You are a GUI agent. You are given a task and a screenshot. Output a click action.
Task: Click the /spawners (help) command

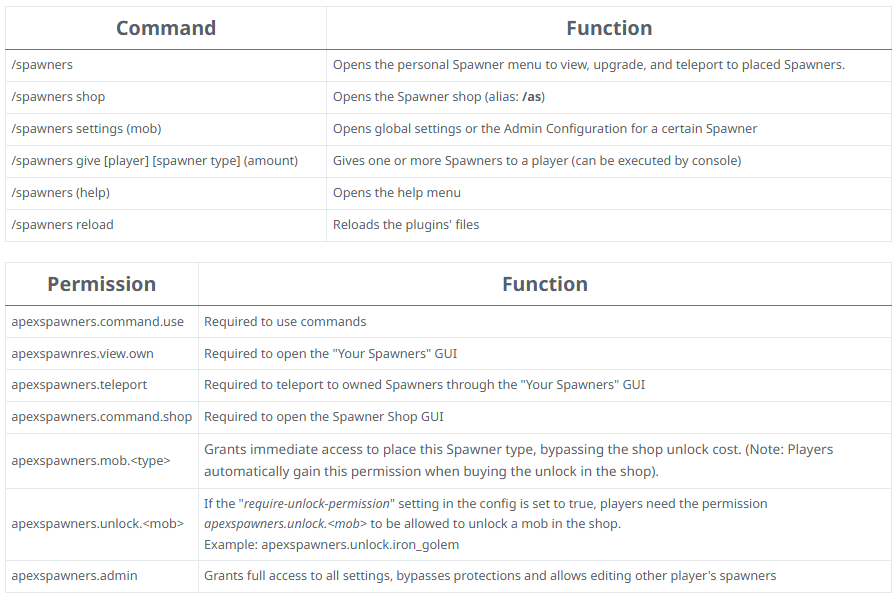coord(60,193)
